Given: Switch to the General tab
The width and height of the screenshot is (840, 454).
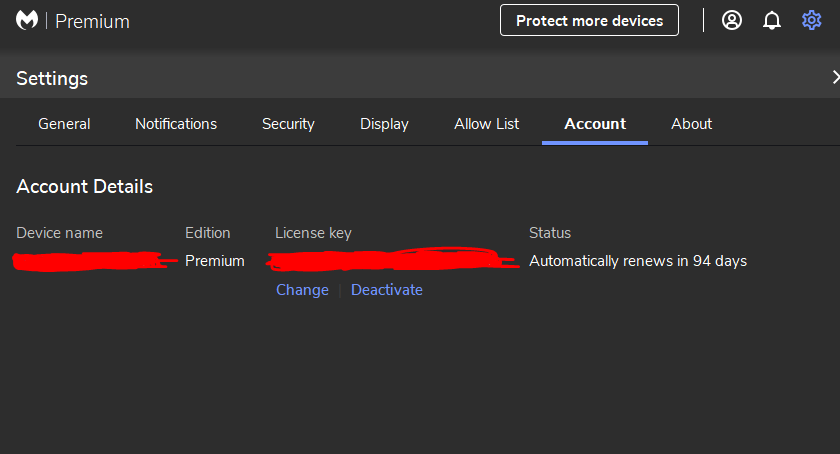Looking at the screenshot, I should coord(64,124).
